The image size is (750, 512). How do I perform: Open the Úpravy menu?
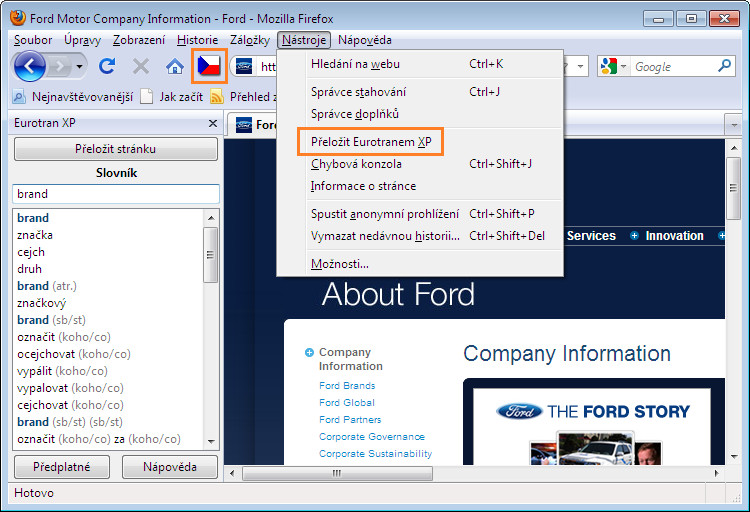tap(82, 40)
